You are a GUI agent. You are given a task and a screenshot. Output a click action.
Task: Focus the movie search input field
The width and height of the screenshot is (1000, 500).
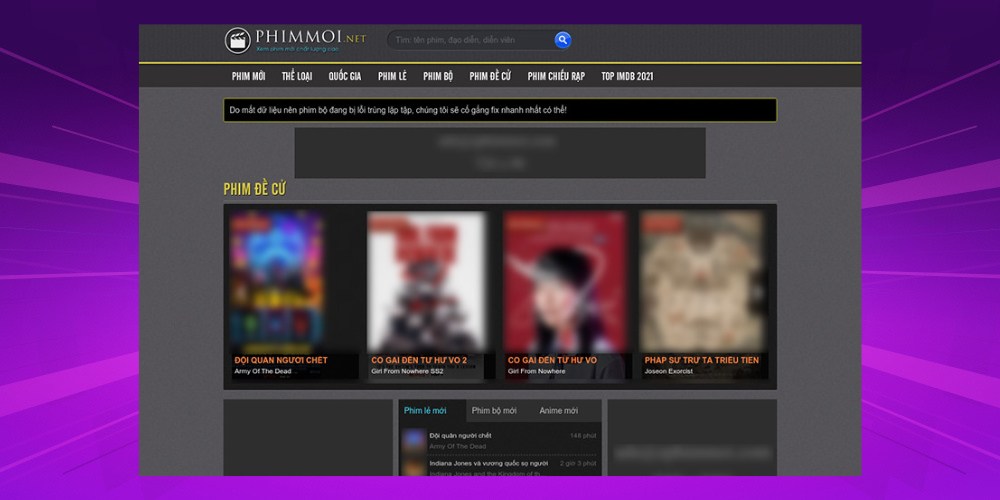pyautogui.click(x=471, y=40)
